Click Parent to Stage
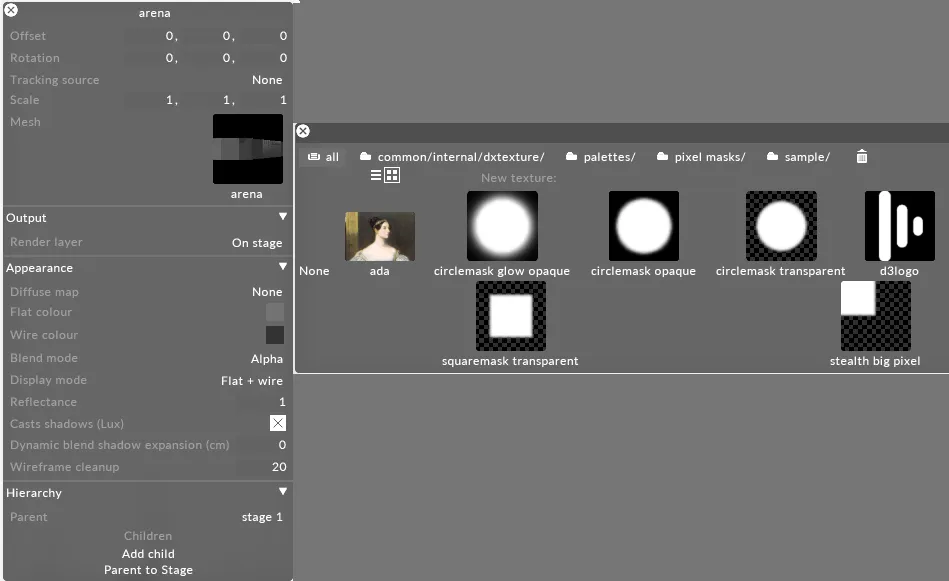The height and width of the screenshot is (581, 949). click(148, 569)
